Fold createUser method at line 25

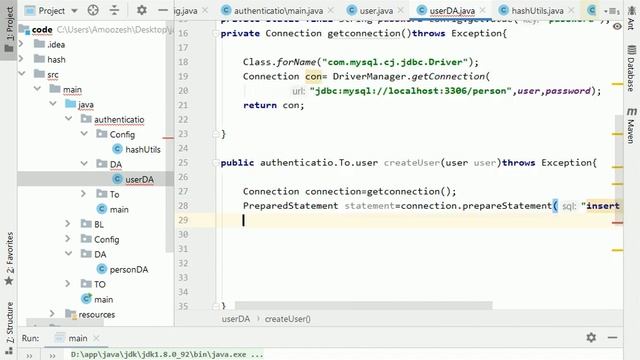click(216, 162)
